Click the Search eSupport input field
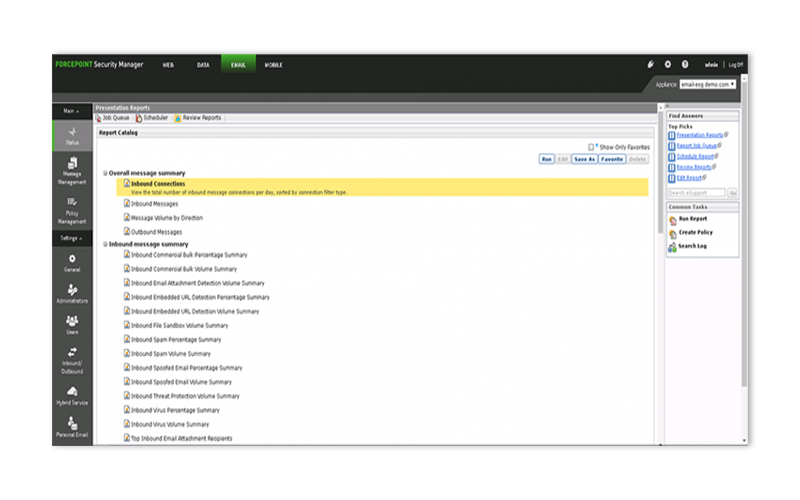The height and width of the screenshot is (500, 800). click(x=696, y=193)
